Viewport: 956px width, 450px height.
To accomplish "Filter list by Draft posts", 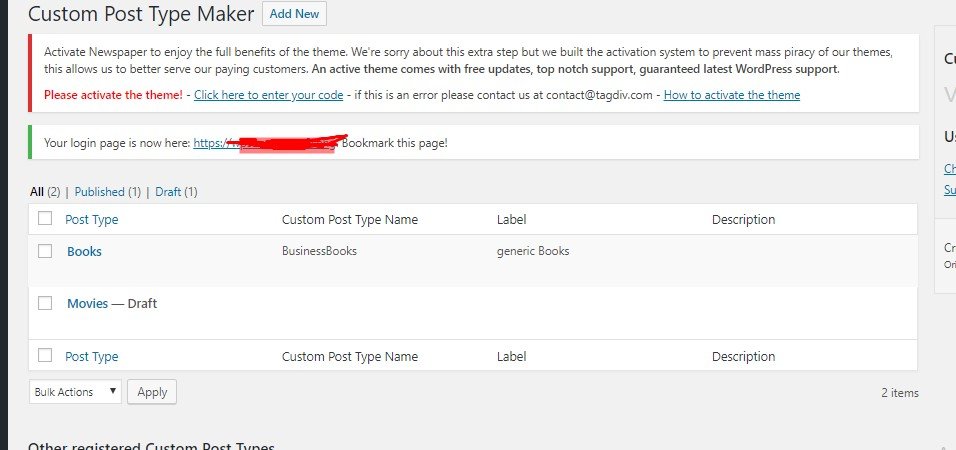I will click(167, 192).
